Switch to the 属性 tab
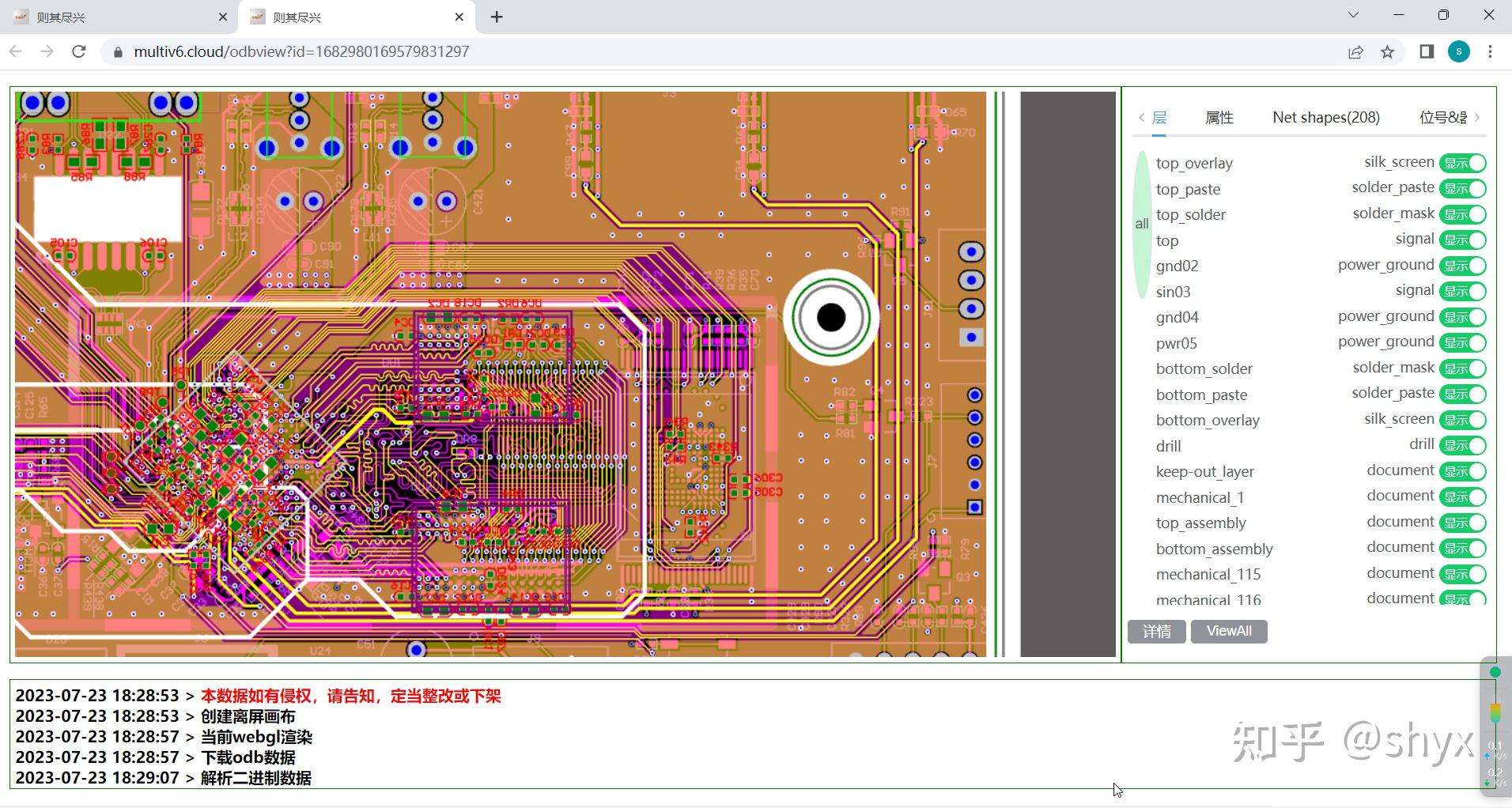 1219,118
